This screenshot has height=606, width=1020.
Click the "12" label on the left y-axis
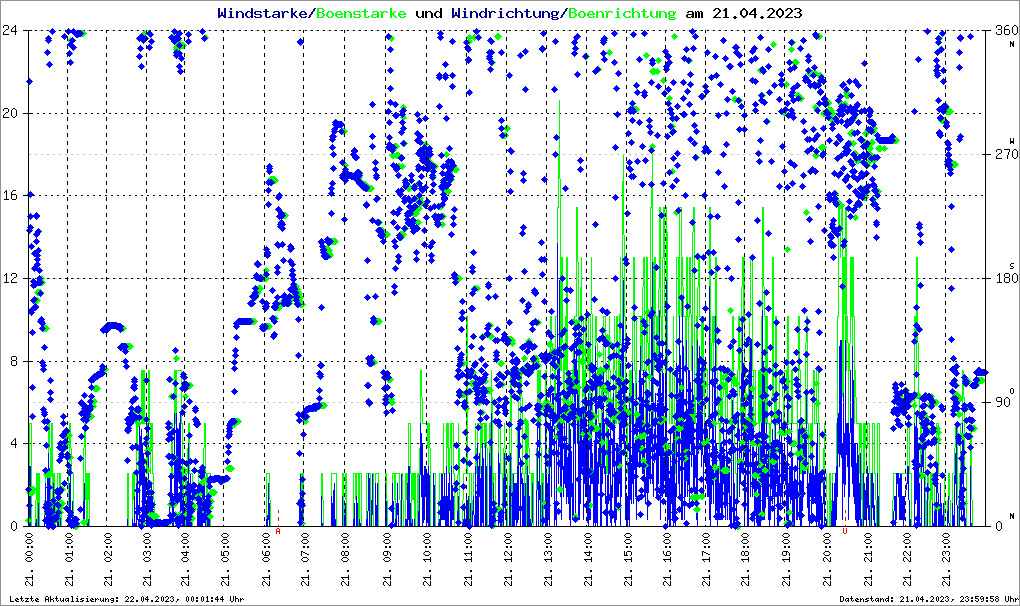point(12,278)
